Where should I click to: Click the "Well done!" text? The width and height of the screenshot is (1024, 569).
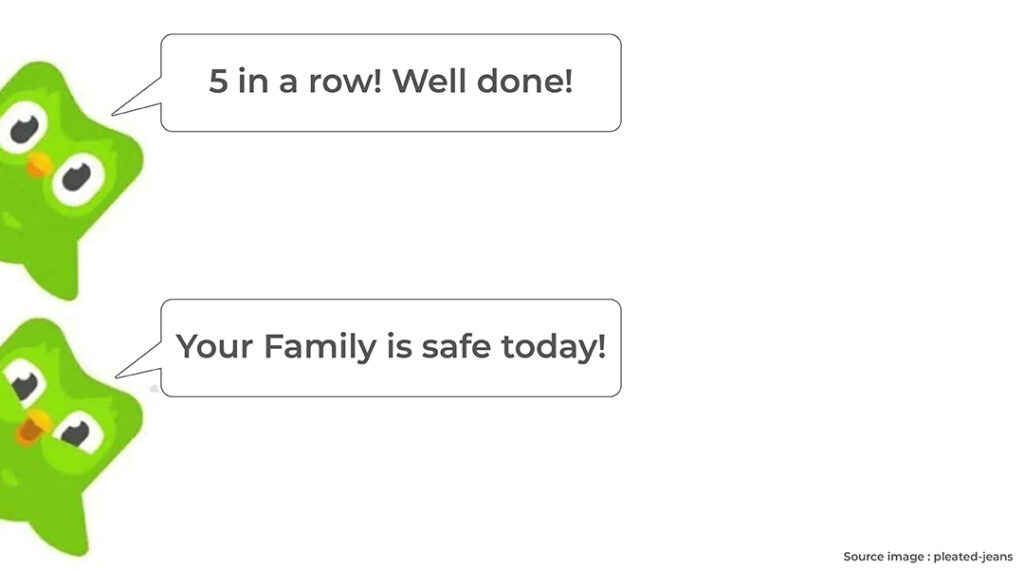(482, 81)
